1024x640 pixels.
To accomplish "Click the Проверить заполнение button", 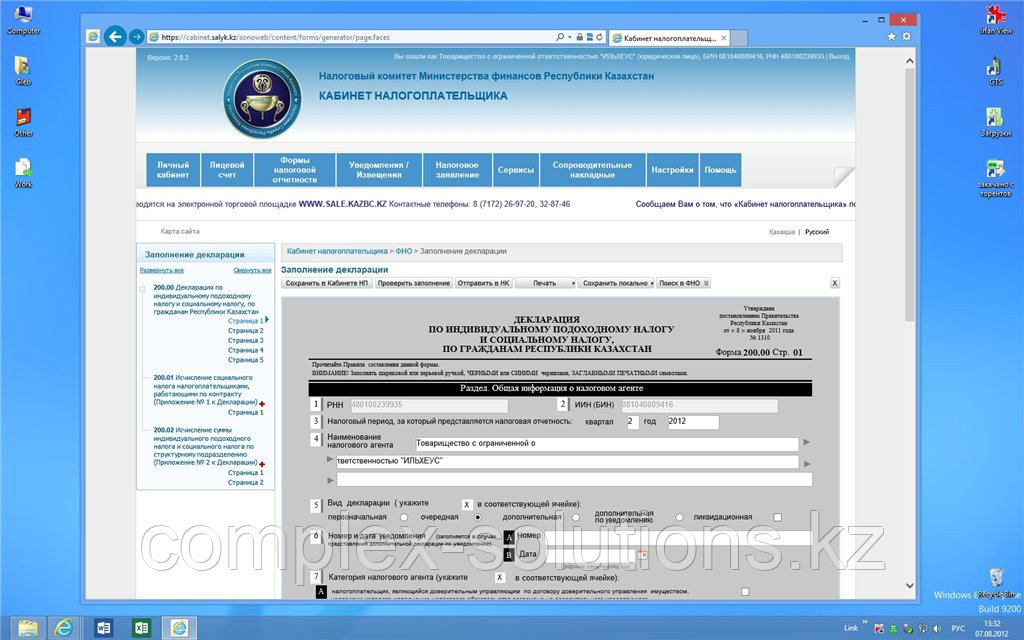I will pyautogui.click(x=414, y=283).
